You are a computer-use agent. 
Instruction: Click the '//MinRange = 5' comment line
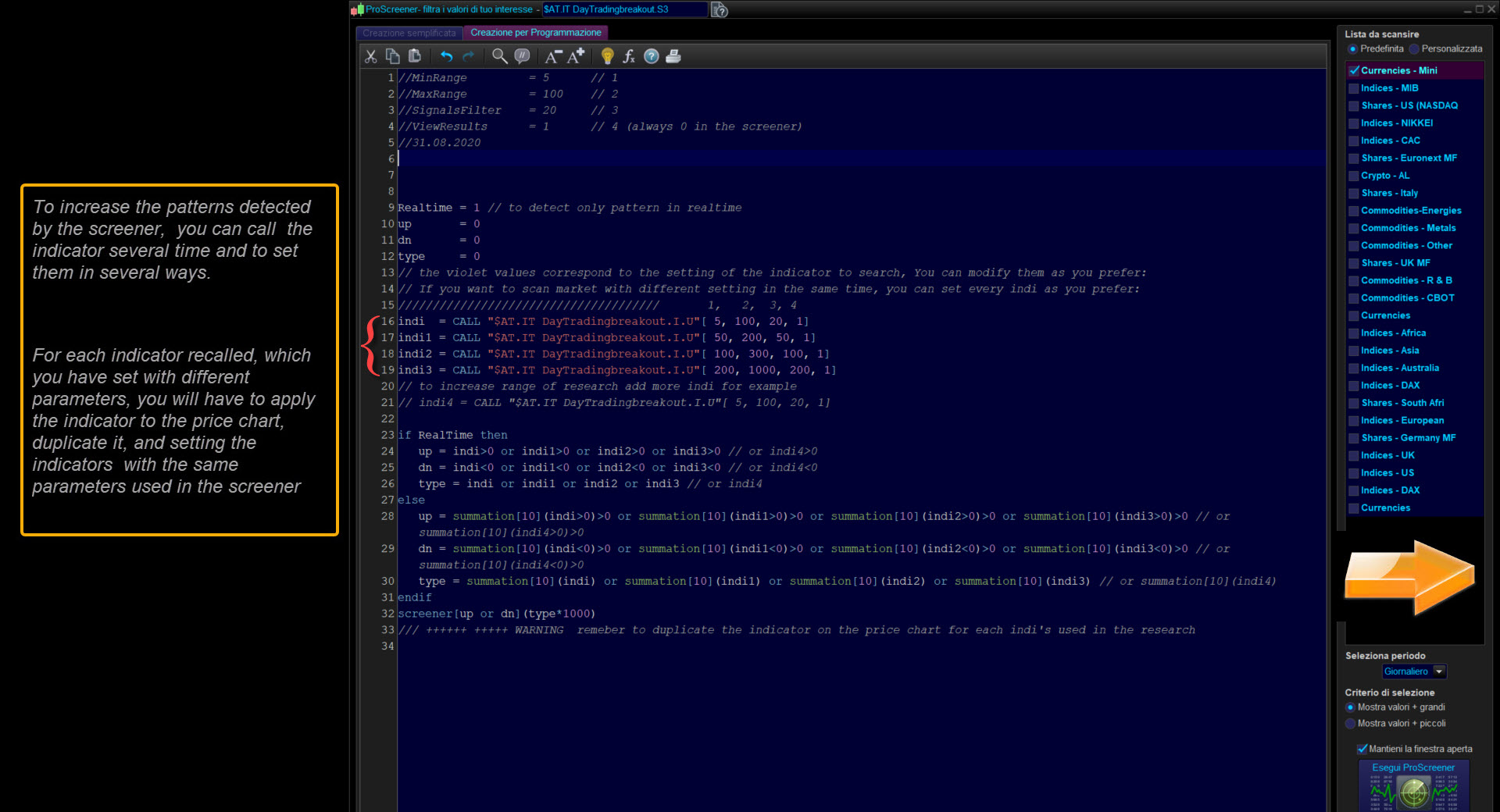(508, 78)
